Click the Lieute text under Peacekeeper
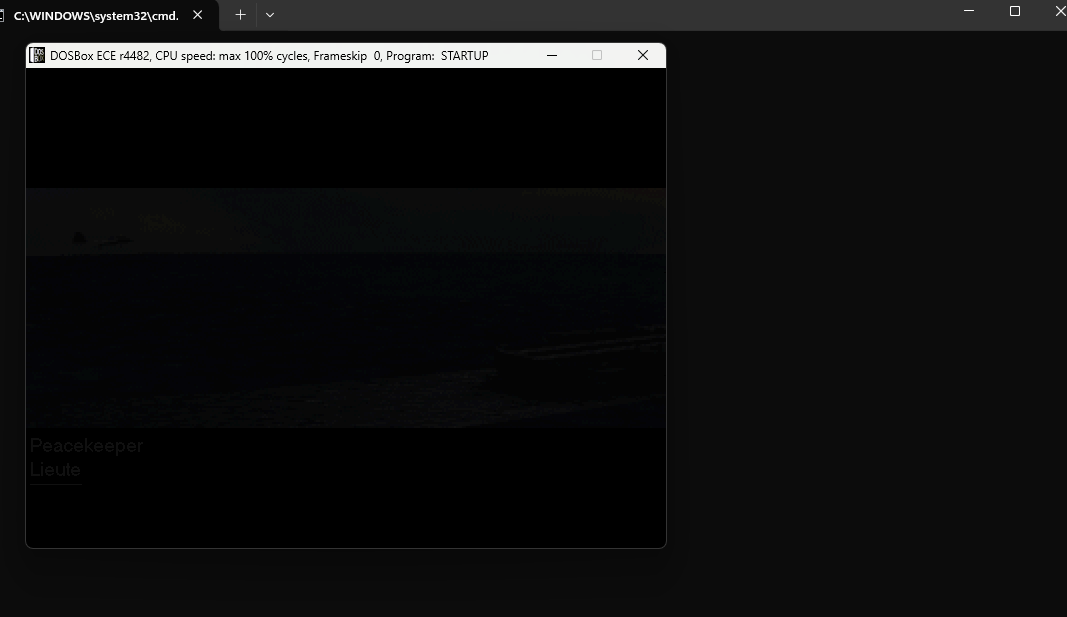The image size is (1067, 617). pos(55,469)
